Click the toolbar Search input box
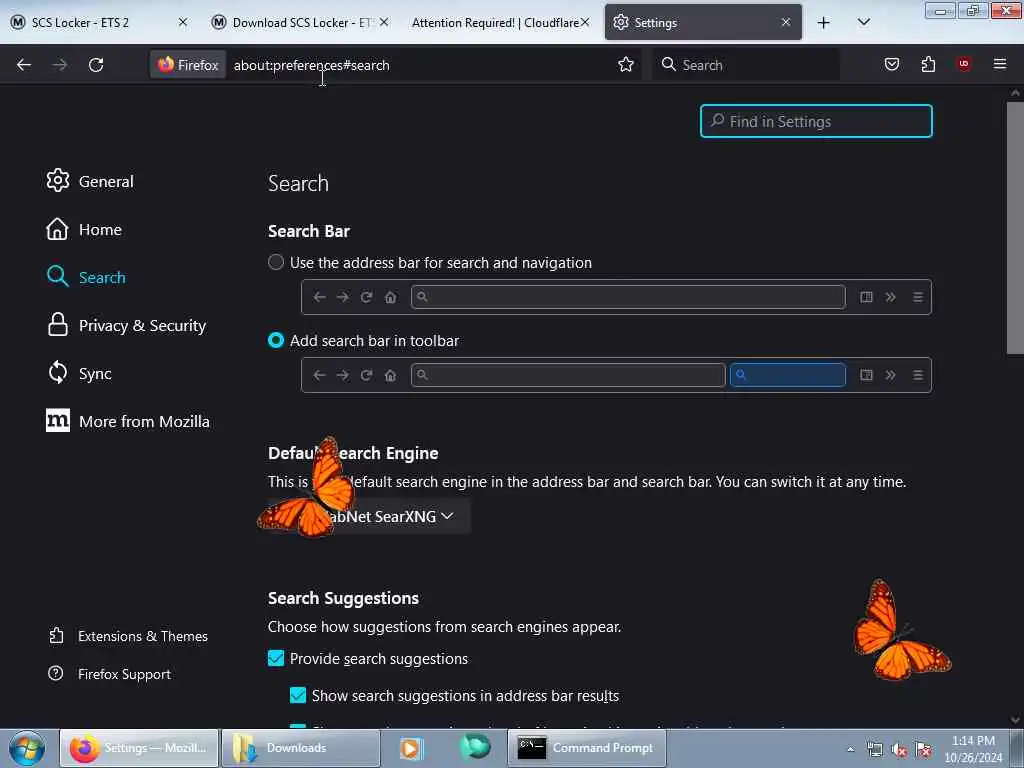1024x768 pixels. coord(746,65)
